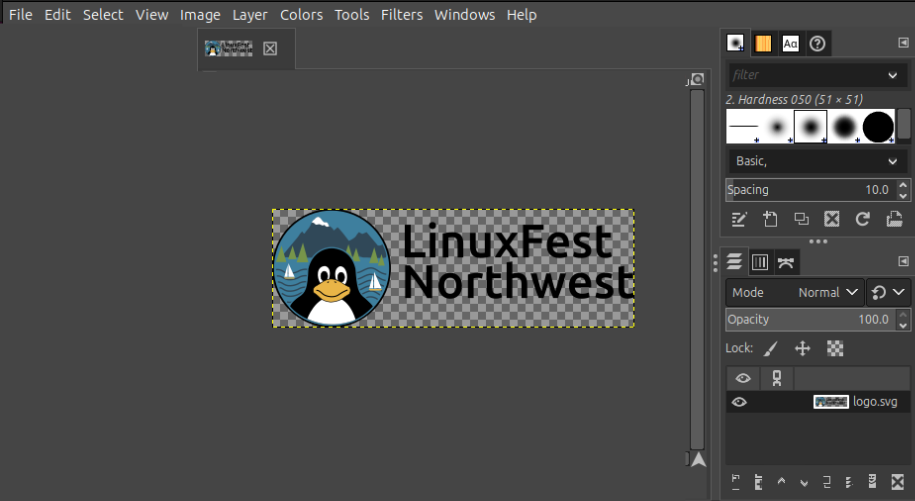
Task: Increase the Spacing value with up arrow
Action: [x=903, y=185]
